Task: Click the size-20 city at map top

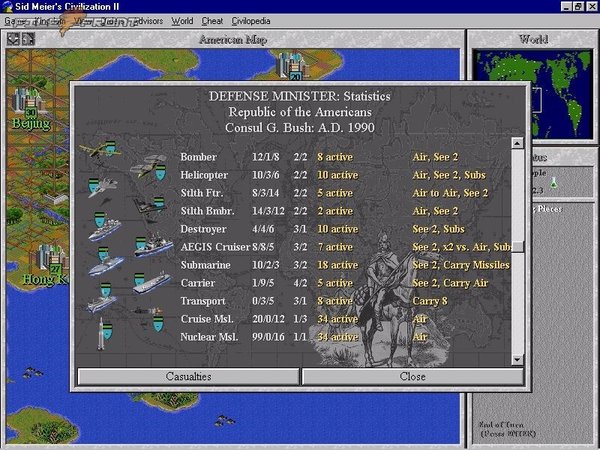Action: pos(292,65)
